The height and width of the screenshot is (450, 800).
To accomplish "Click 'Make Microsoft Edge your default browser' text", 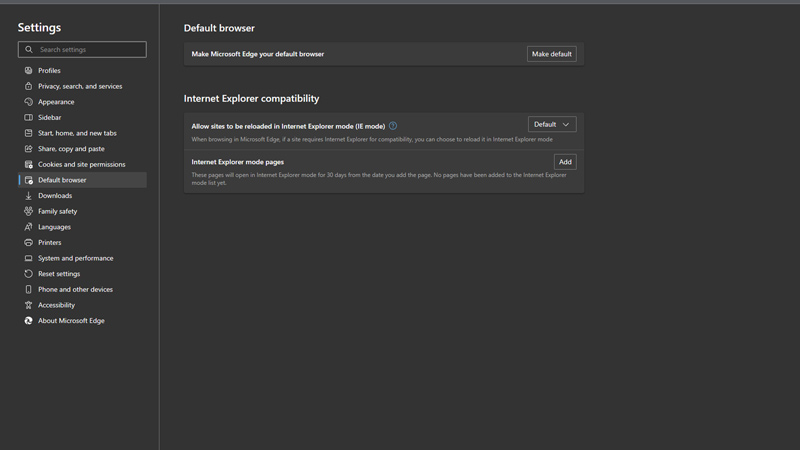I will point(258,54).
